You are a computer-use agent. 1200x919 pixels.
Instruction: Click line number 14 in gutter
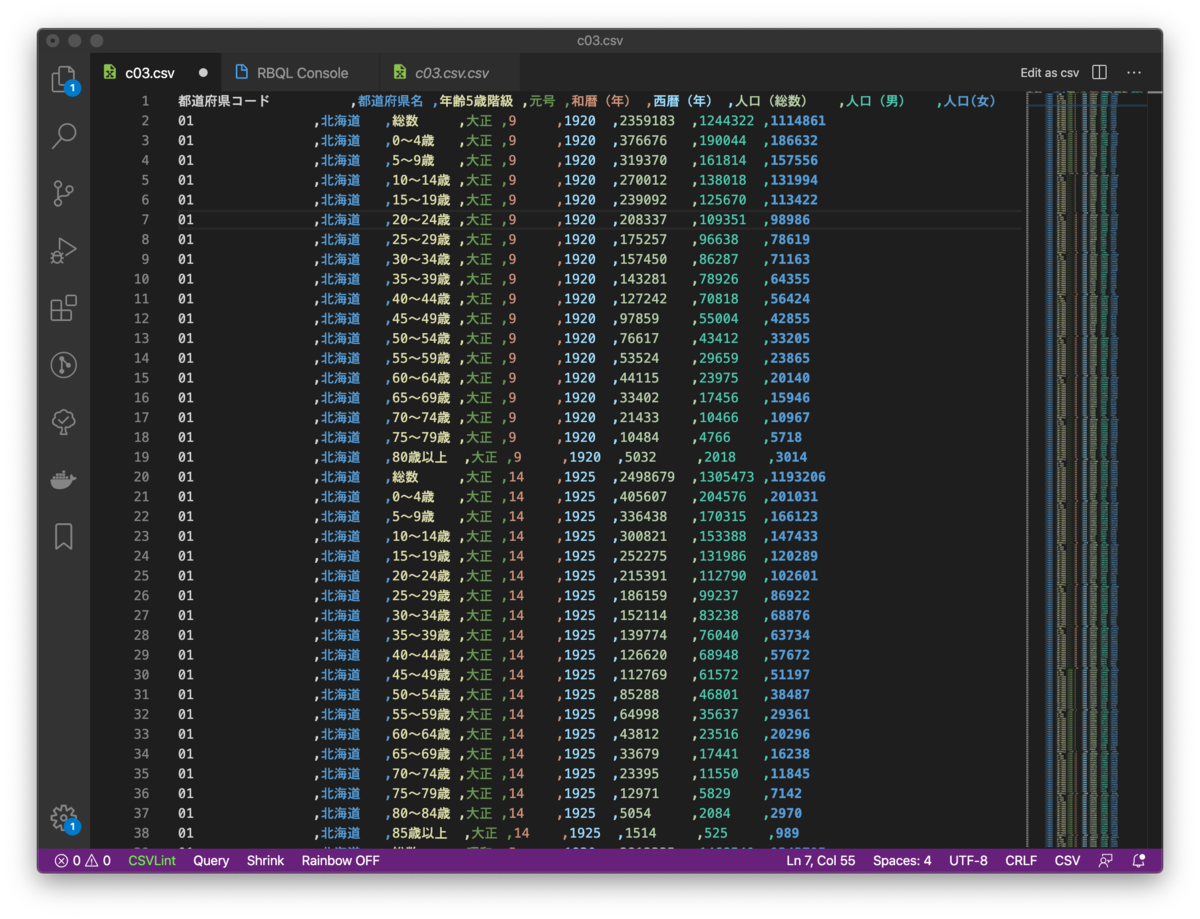[141, 358]
